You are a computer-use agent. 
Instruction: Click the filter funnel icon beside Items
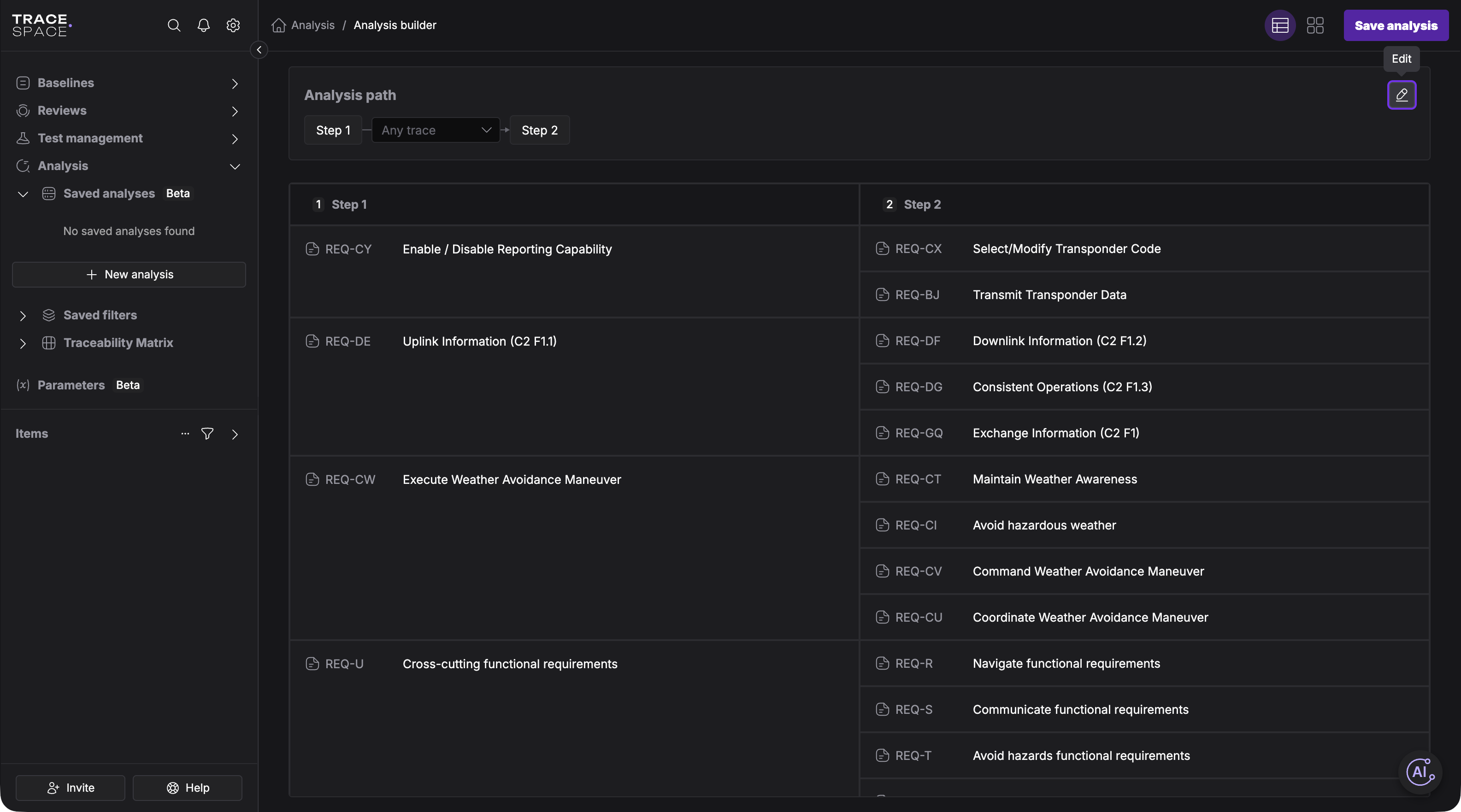coord(207,434)
